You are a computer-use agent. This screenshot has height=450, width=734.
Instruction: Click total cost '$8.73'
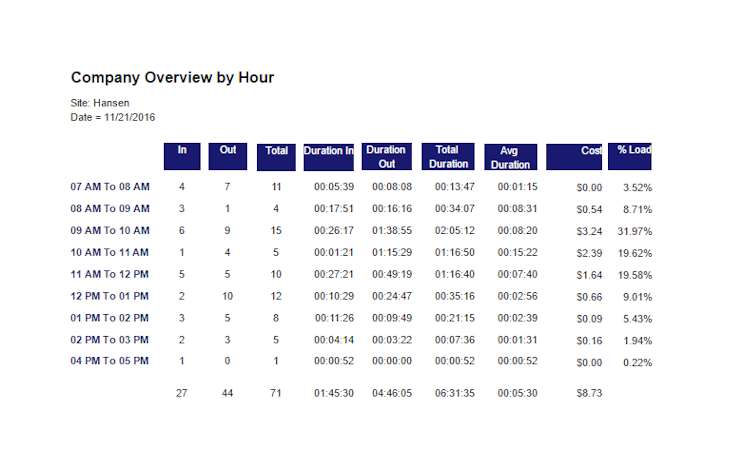tap(589, 393)
